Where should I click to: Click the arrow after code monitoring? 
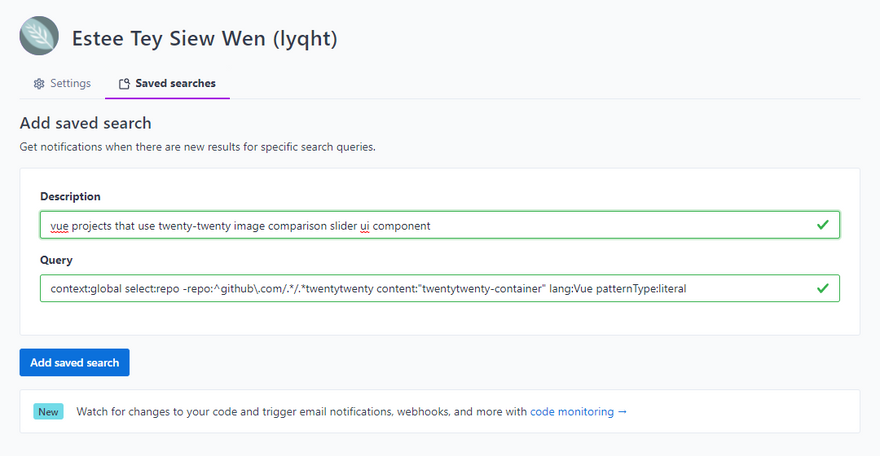[x=622, y=411]
